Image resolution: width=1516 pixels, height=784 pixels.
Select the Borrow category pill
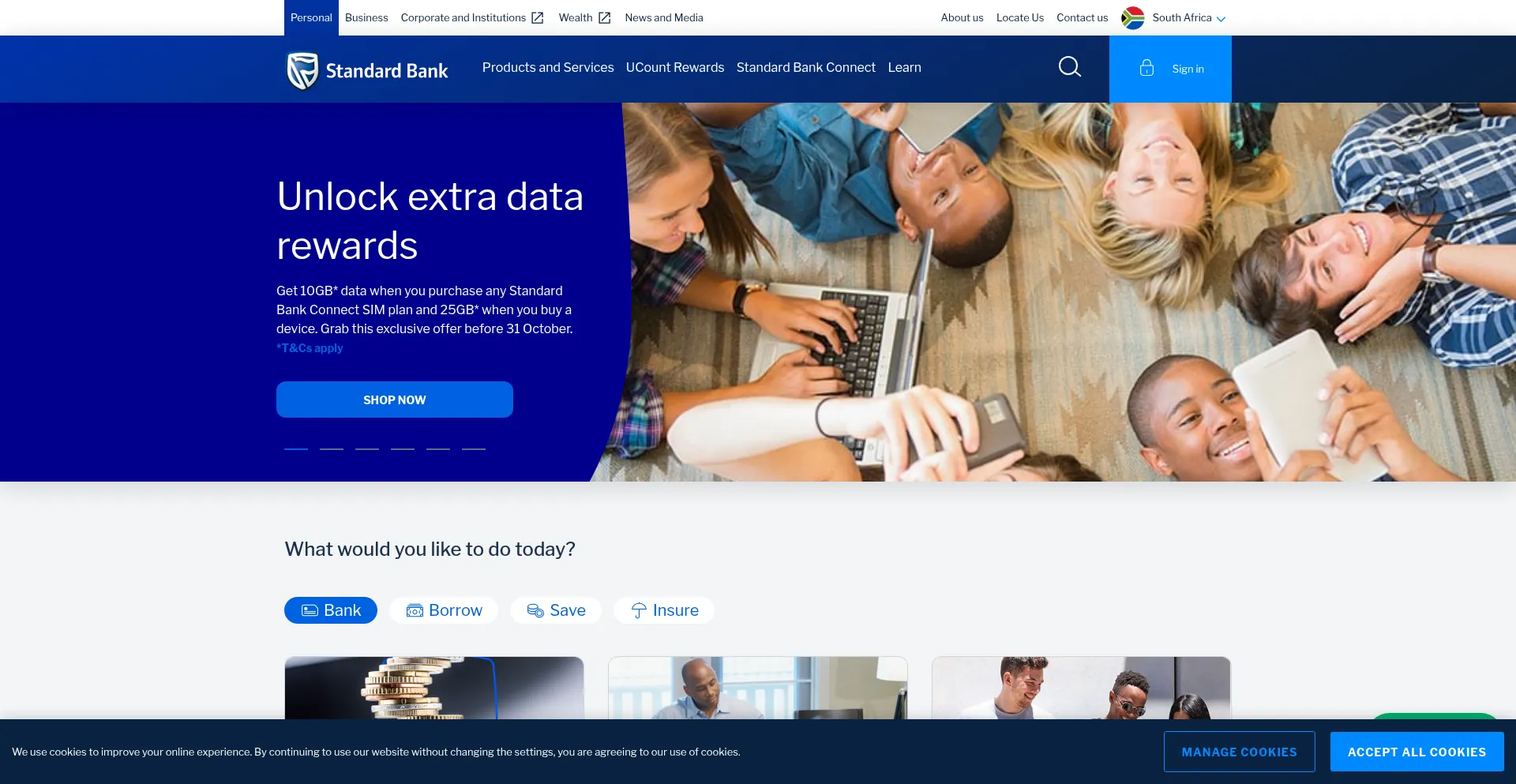(444, 610)
